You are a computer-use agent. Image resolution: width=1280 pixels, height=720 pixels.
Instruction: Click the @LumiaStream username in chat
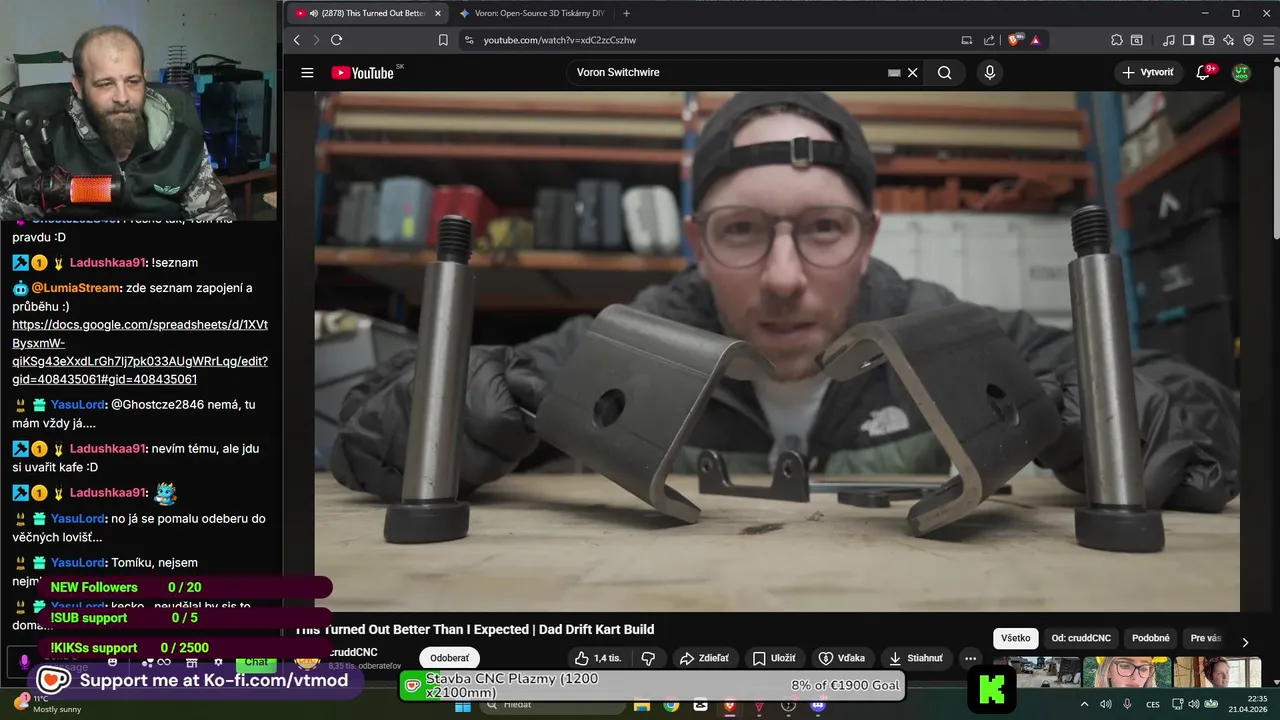77,288
